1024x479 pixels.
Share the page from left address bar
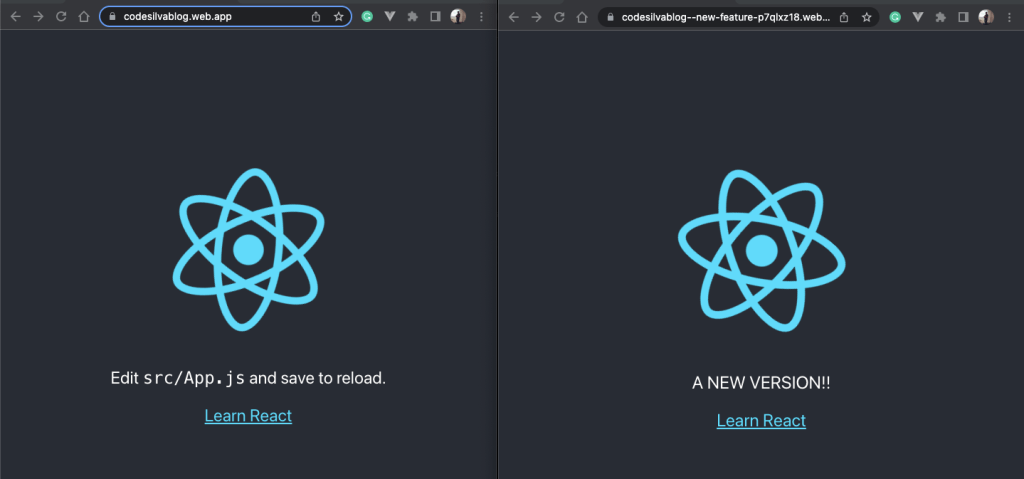316,17
